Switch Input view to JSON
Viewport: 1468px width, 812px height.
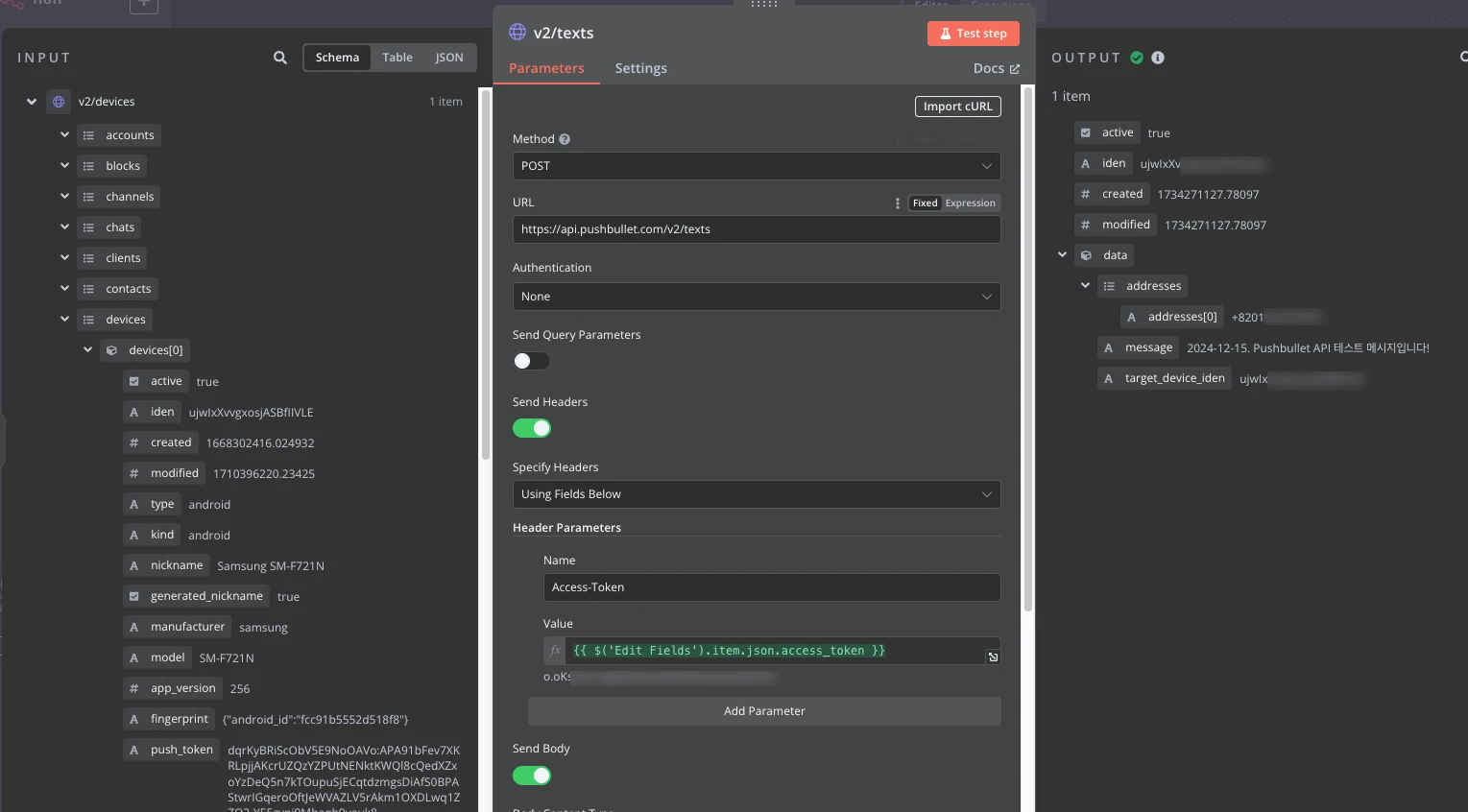pos(448,58)
